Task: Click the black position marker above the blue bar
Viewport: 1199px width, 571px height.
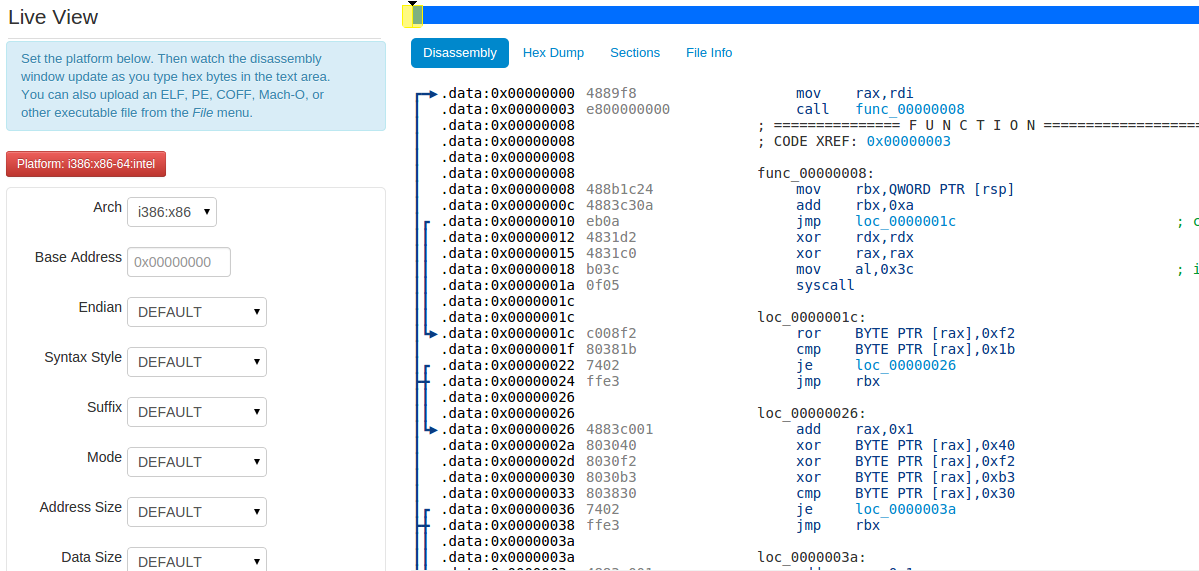Action: 414,4
